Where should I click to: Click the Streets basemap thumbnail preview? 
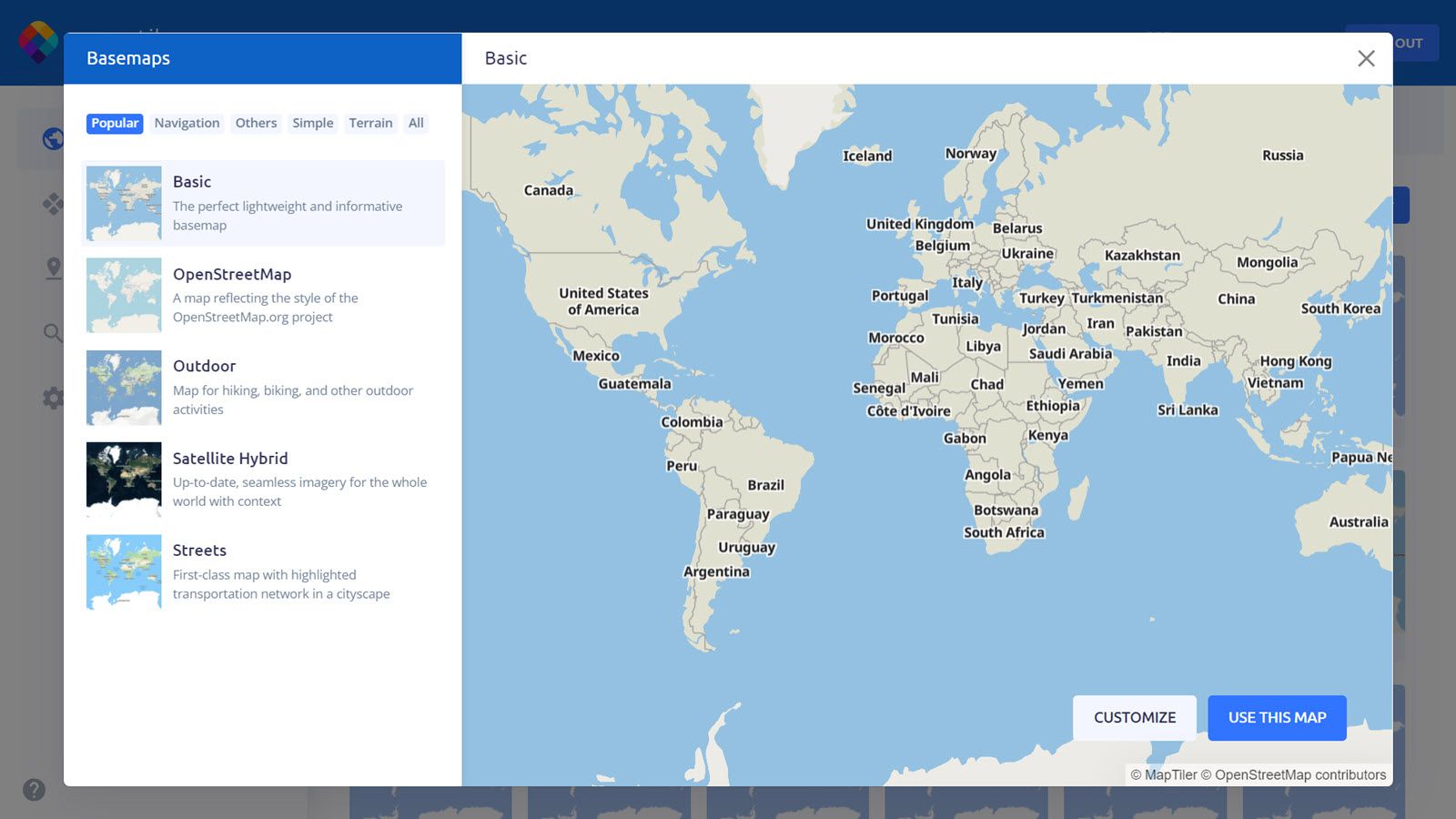point(124,571)
